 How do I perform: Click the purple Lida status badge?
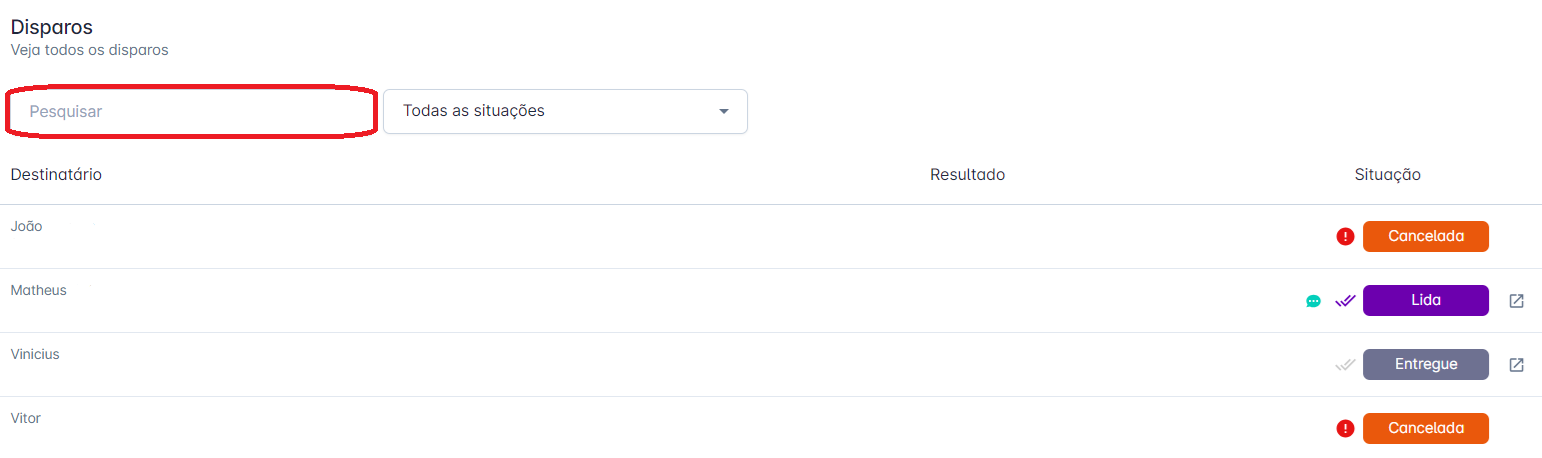(x=1425, y=301)
